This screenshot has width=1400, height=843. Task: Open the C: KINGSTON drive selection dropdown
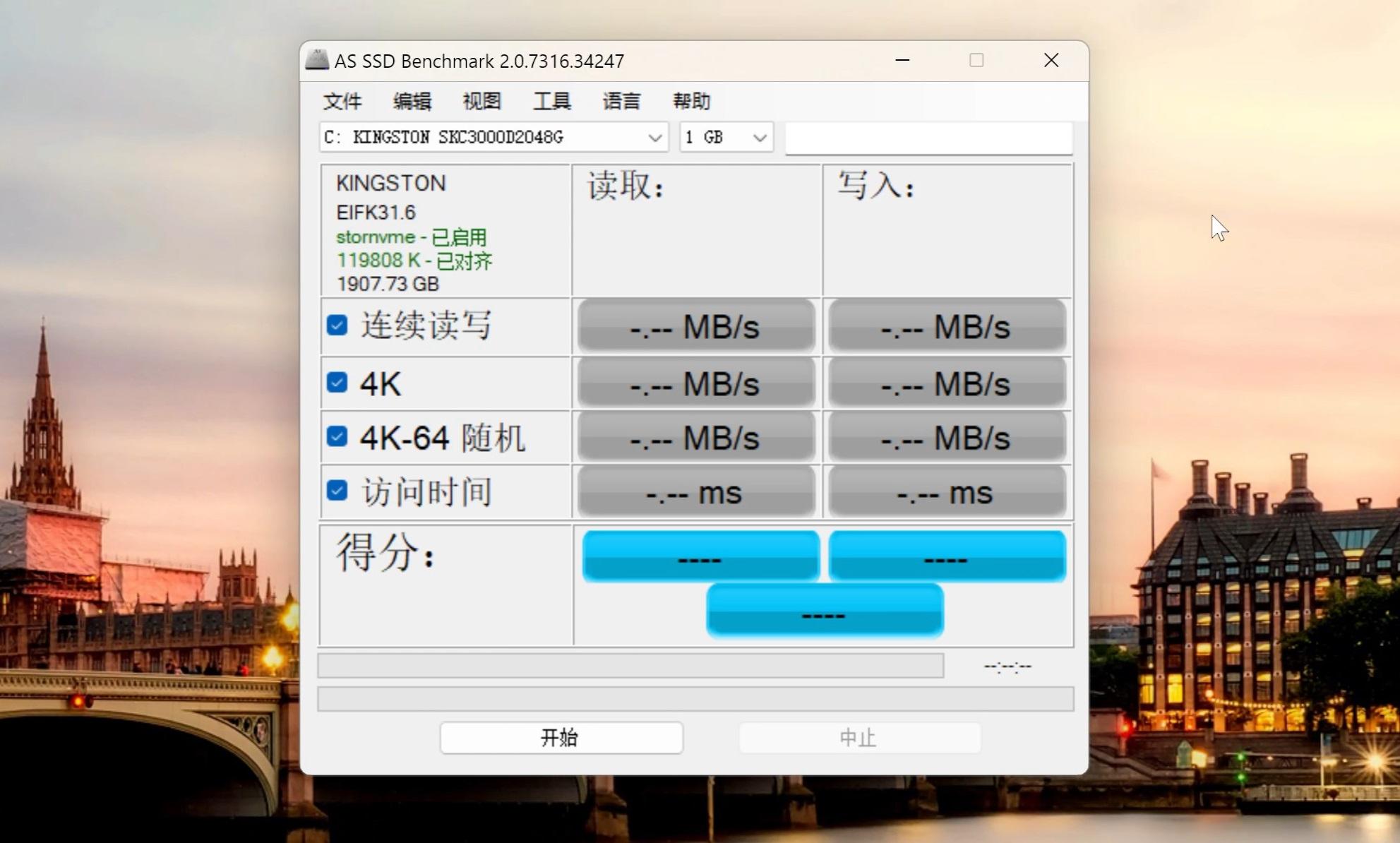click(493, 137)
